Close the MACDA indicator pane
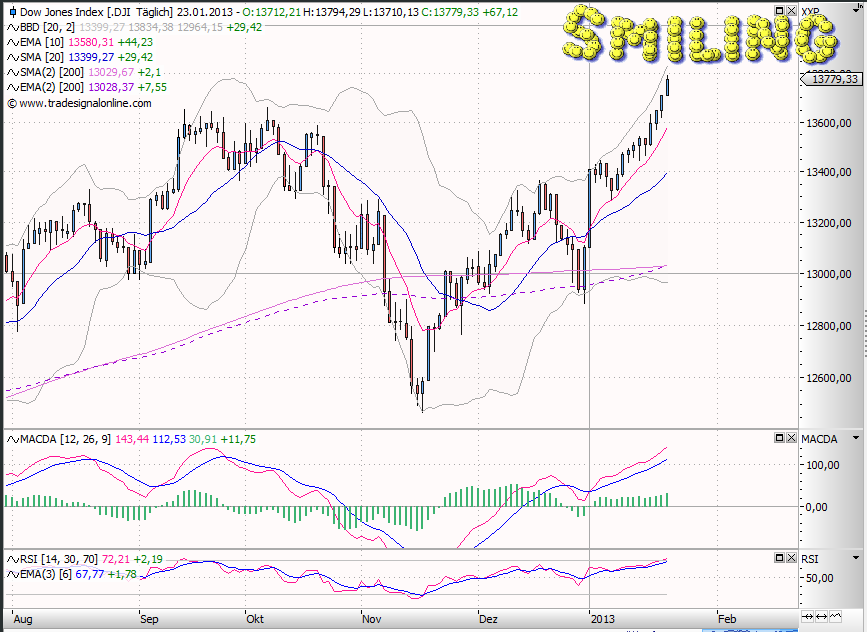The image size is (867, 632). [790, 438]
